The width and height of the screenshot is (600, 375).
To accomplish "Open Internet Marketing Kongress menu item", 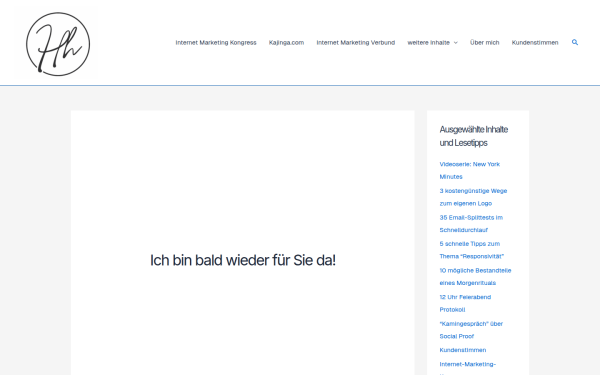I will pyautogui.click(x=216, y=42).
